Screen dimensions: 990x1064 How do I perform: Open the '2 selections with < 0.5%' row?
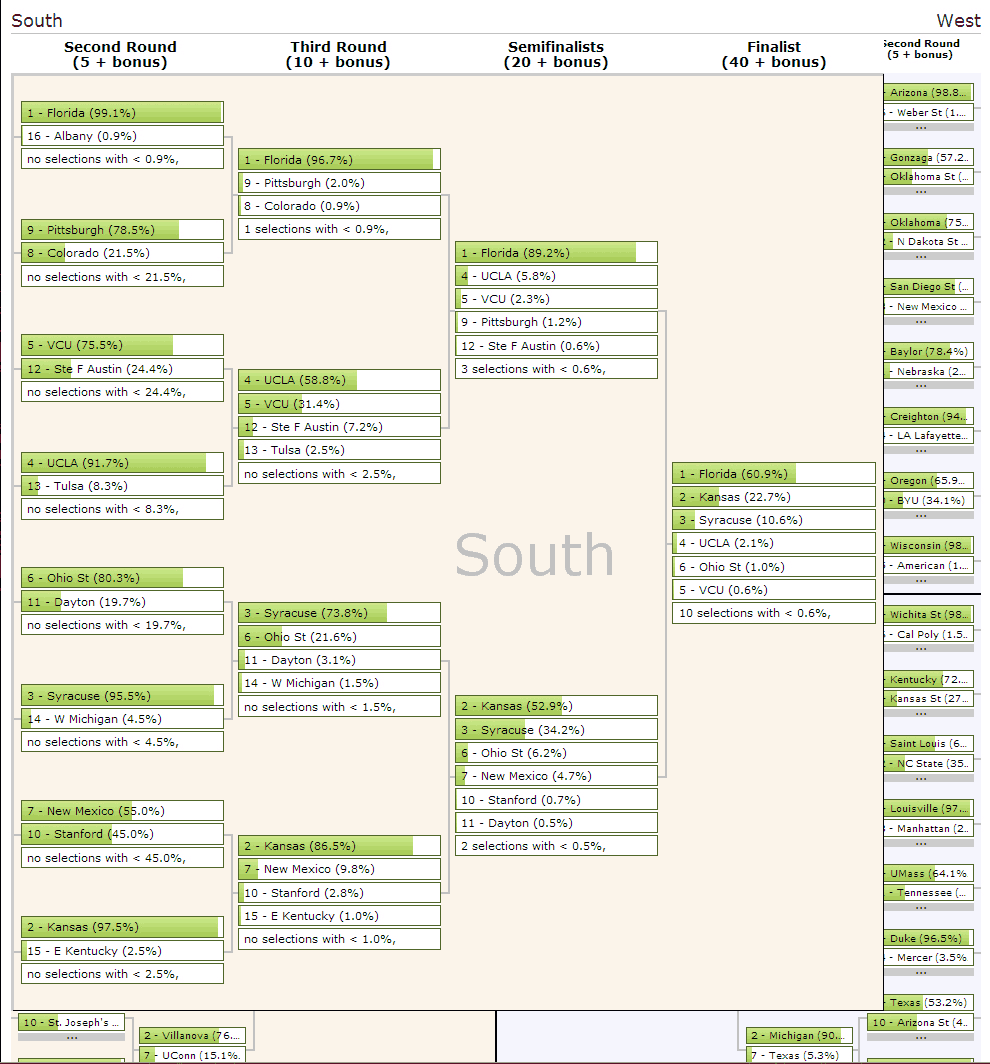(x=556, y=846)
